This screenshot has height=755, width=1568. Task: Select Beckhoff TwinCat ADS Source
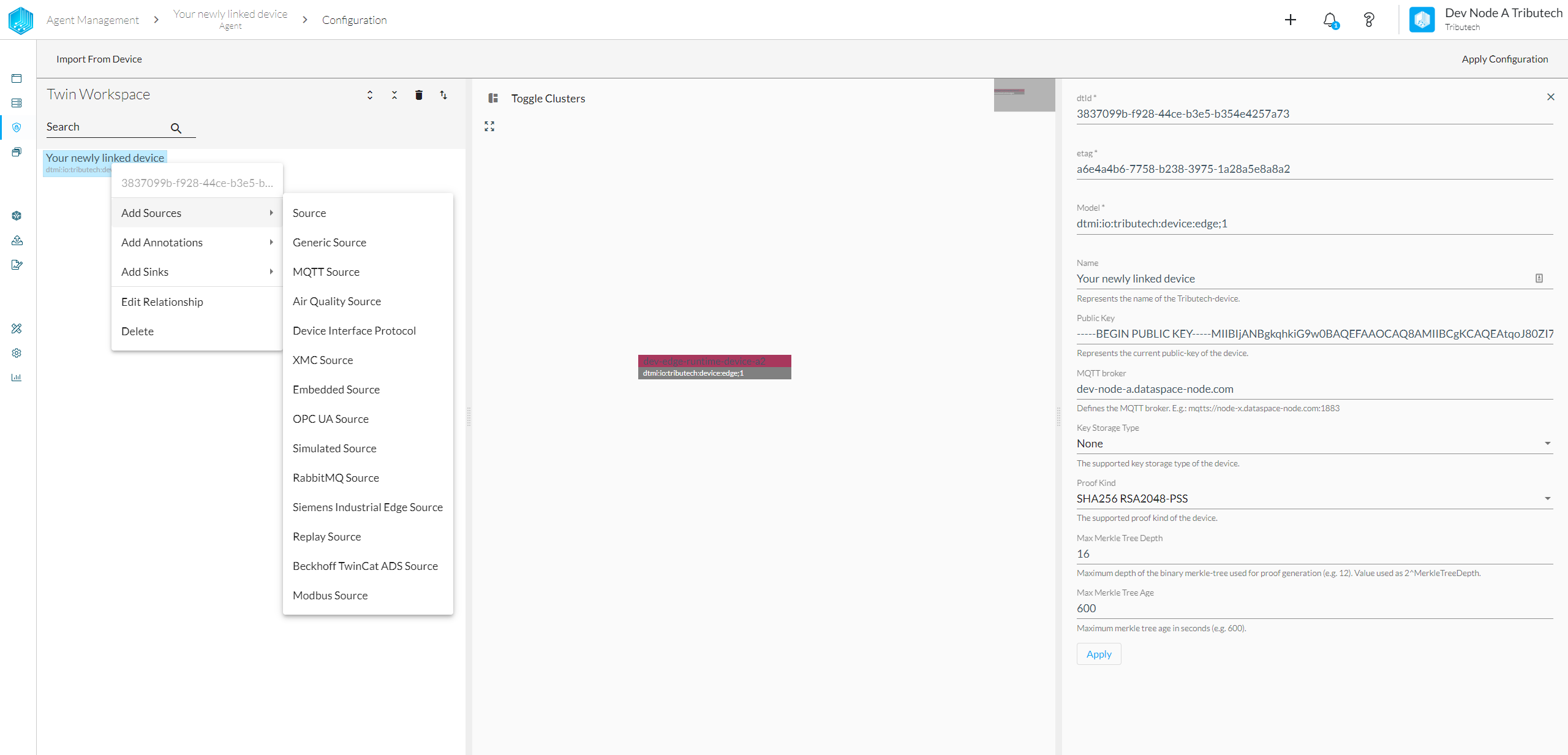pos(368,566)
